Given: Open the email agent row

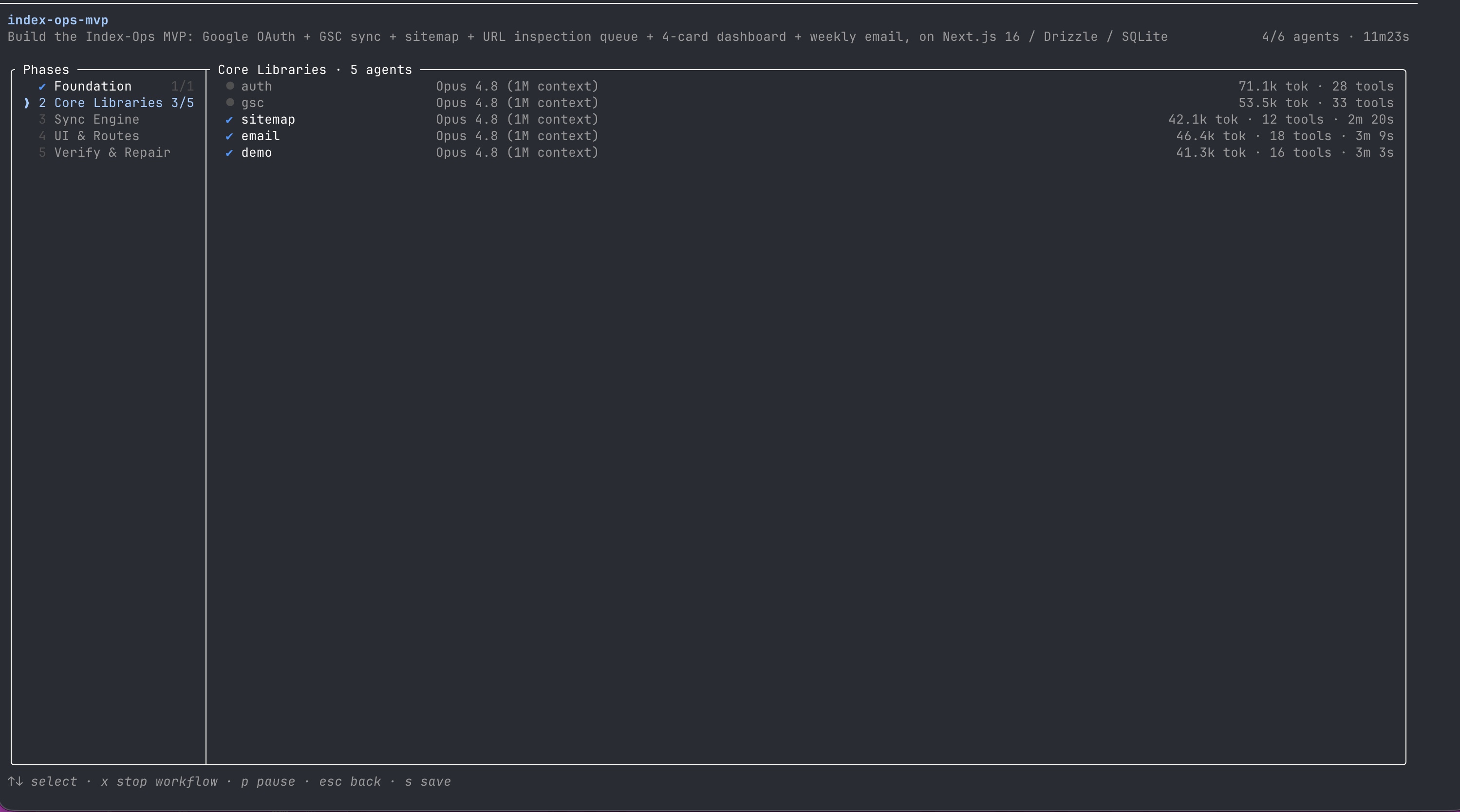Looking at the screenshot, I should click(x=809, y=136).
